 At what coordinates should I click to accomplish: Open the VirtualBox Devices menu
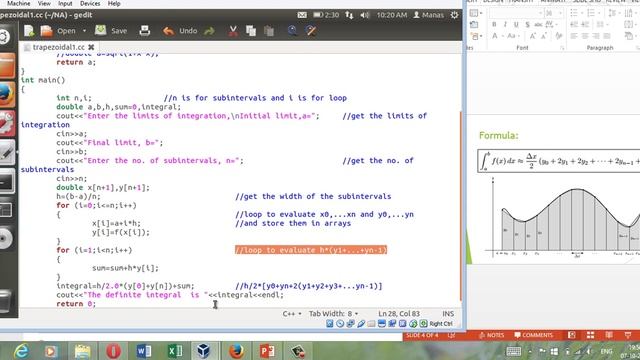point(90,3)
